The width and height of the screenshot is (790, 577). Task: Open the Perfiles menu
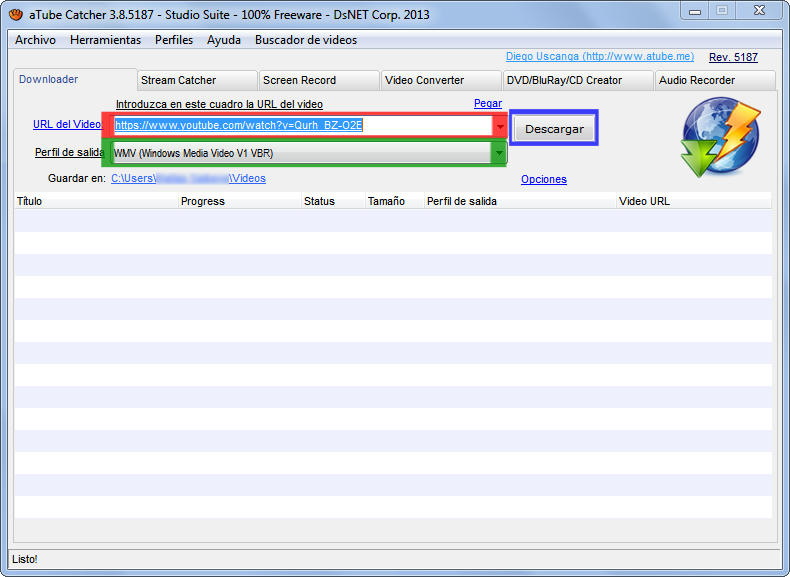[174, 40]
